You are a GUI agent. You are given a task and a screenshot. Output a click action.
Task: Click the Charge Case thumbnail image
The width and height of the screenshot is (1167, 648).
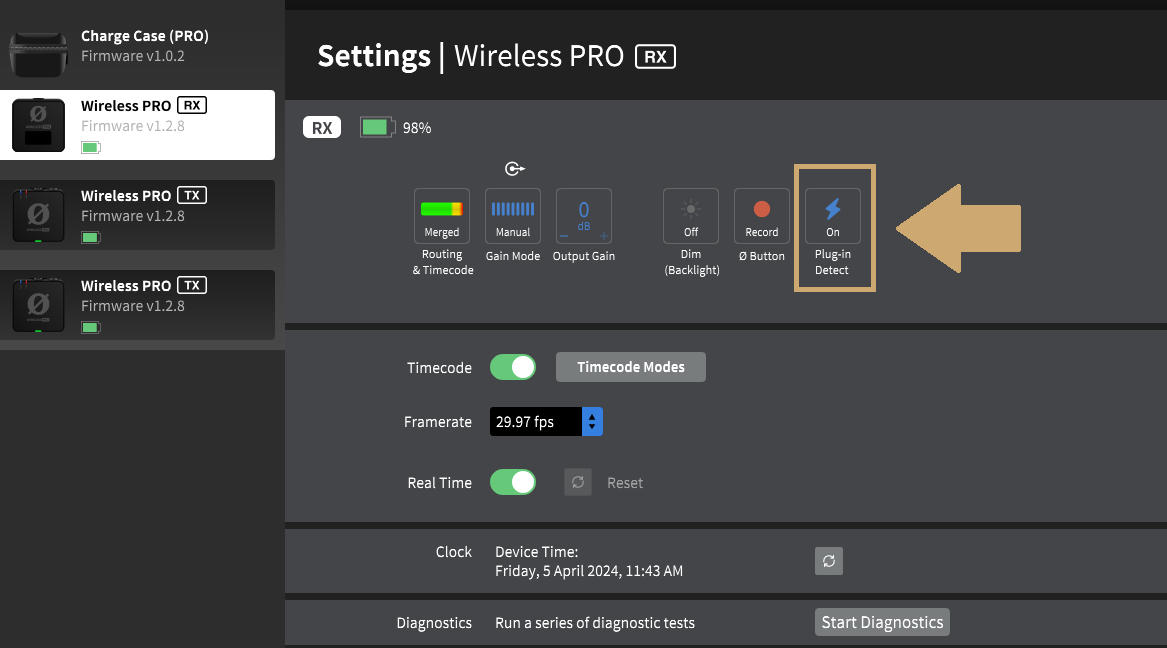39,54
